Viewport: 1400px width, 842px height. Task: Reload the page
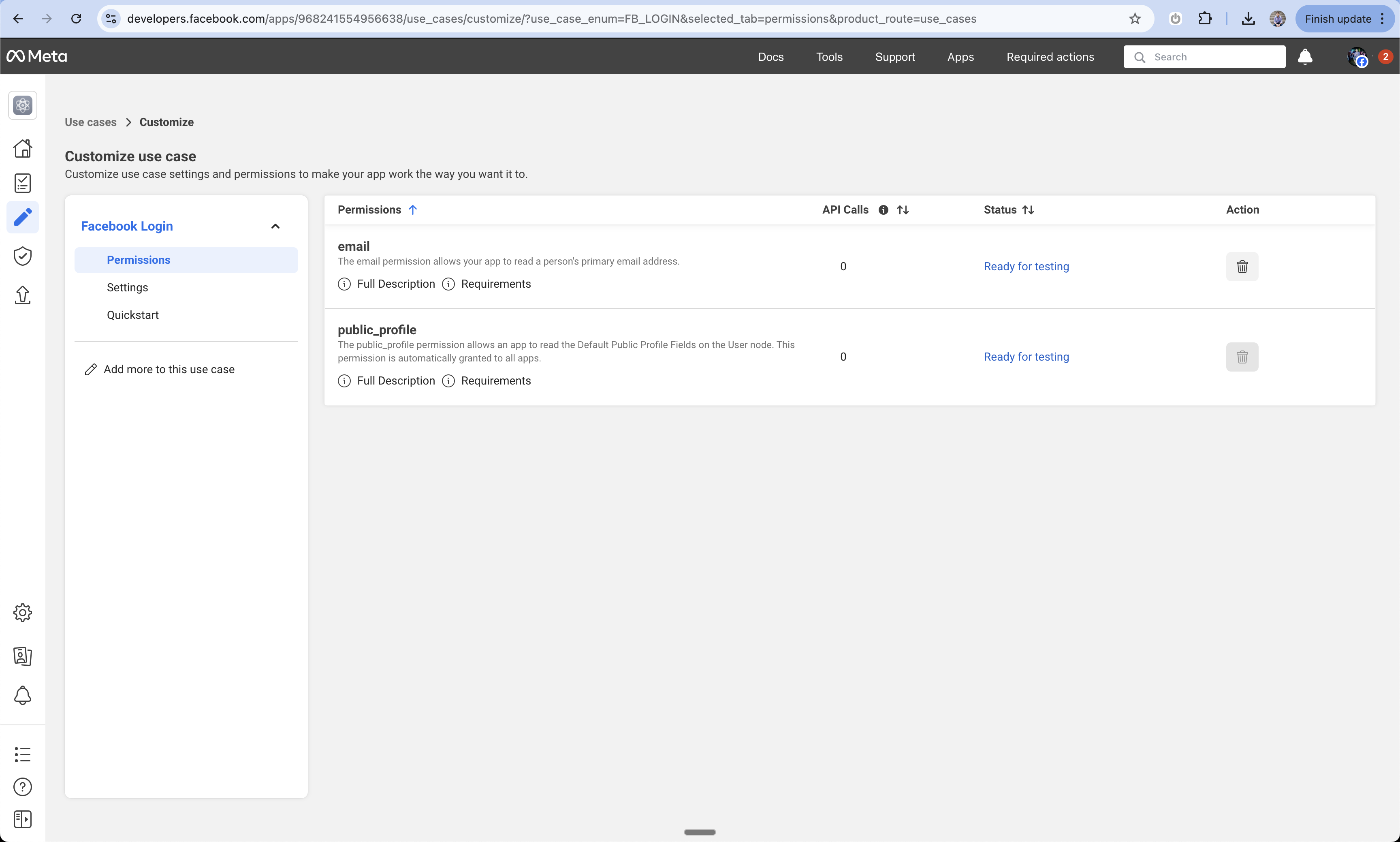coord(76,19)
